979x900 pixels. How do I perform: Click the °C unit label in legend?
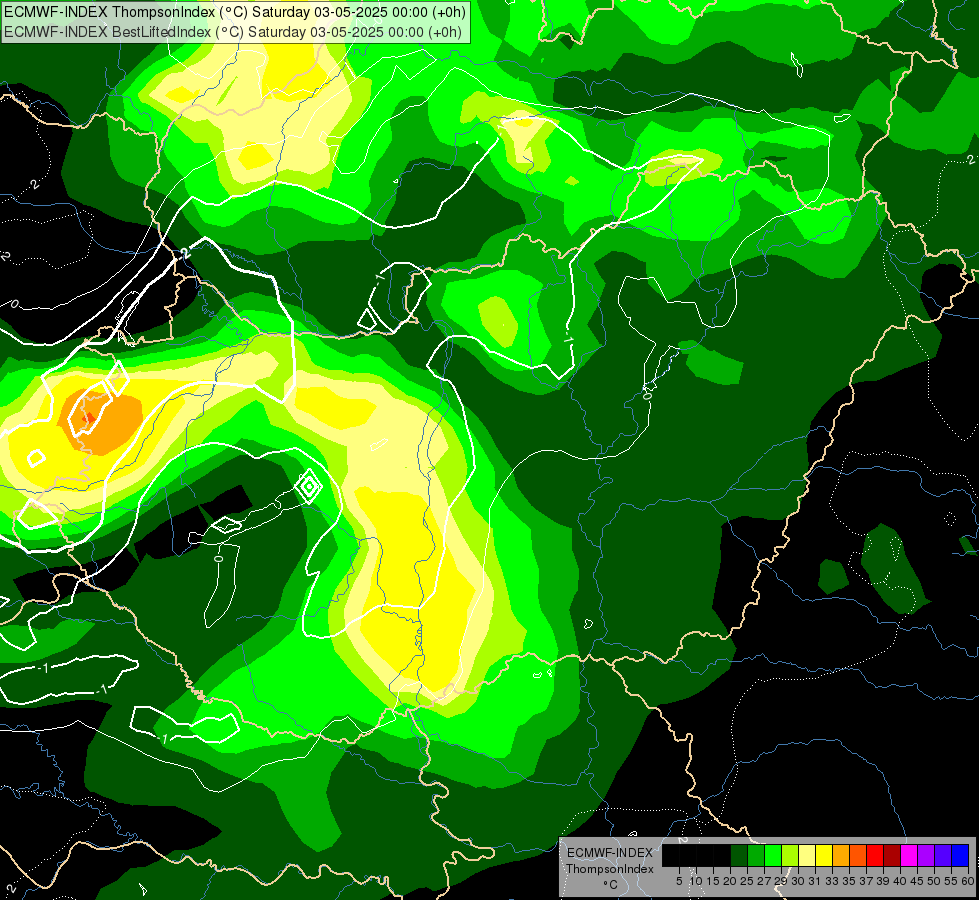click(610, 885)
